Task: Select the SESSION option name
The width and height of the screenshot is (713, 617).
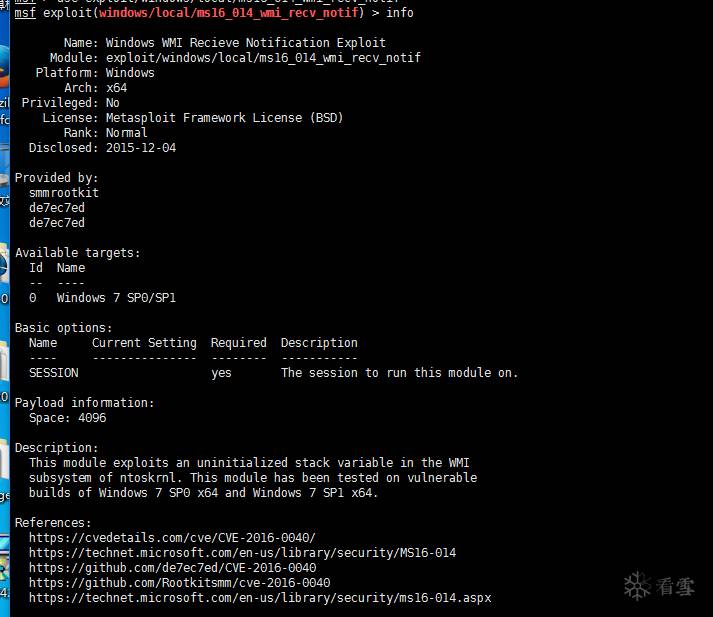Action: [x=54, y=373]
